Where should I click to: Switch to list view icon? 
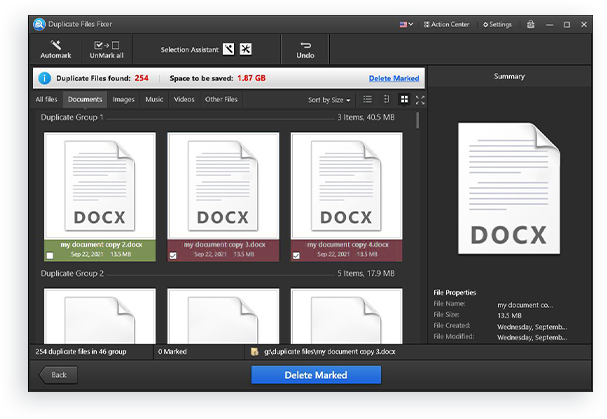coord(367,100)
